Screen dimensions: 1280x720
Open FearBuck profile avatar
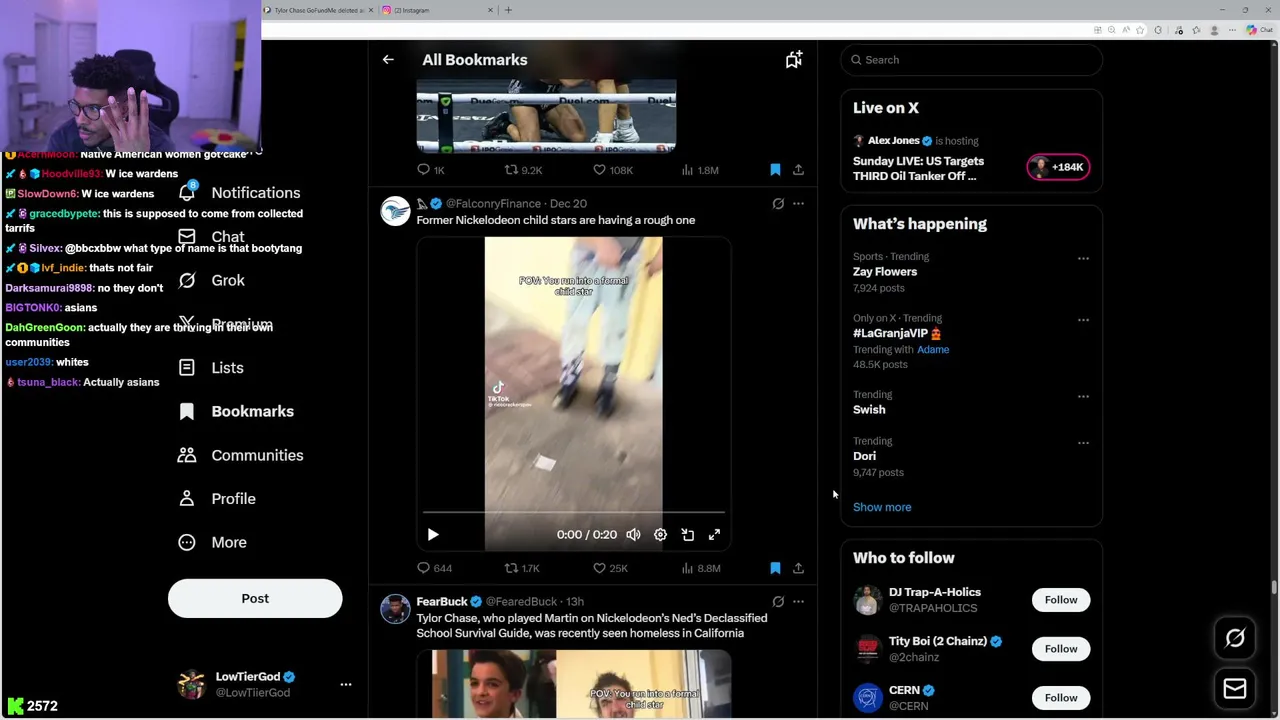[395, 609]
